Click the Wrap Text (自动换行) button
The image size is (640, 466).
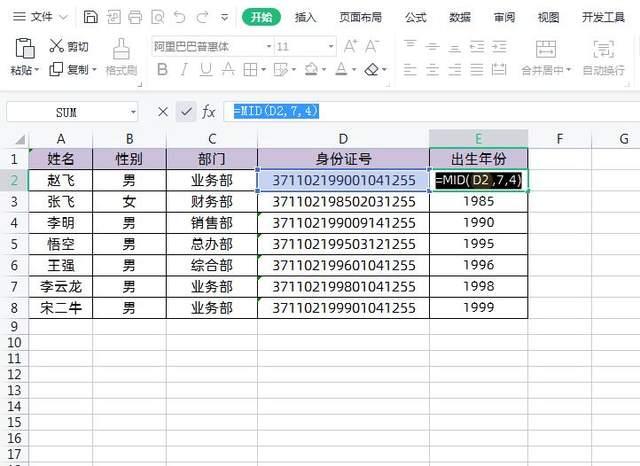(x=603, y=50)
